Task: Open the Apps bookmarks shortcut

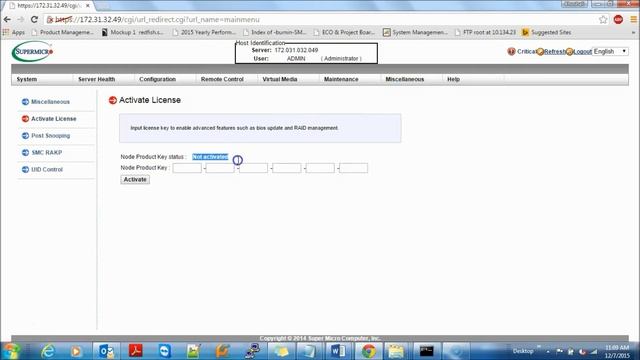Action: click(14, 32)
